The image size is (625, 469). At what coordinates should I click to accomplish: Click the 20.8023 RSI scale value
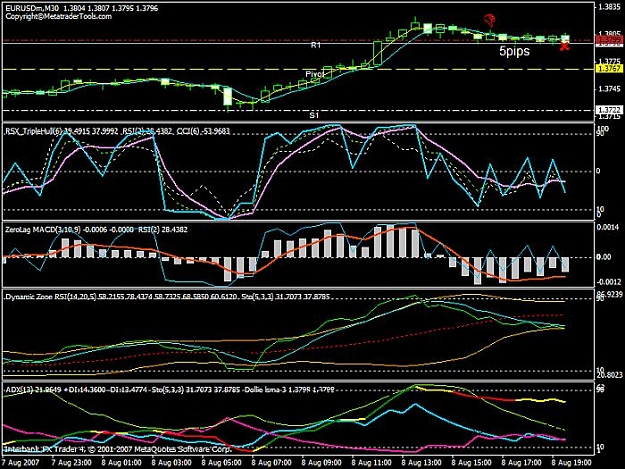(x=609, y=375)
